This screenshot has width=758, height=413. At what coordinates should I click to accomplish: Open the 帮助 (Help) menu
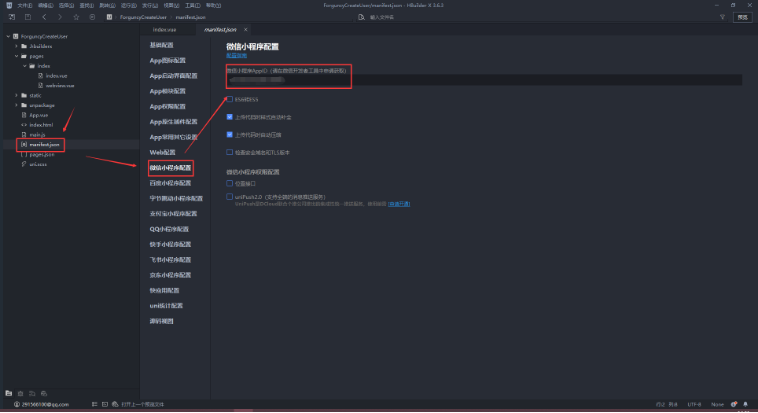213,5
